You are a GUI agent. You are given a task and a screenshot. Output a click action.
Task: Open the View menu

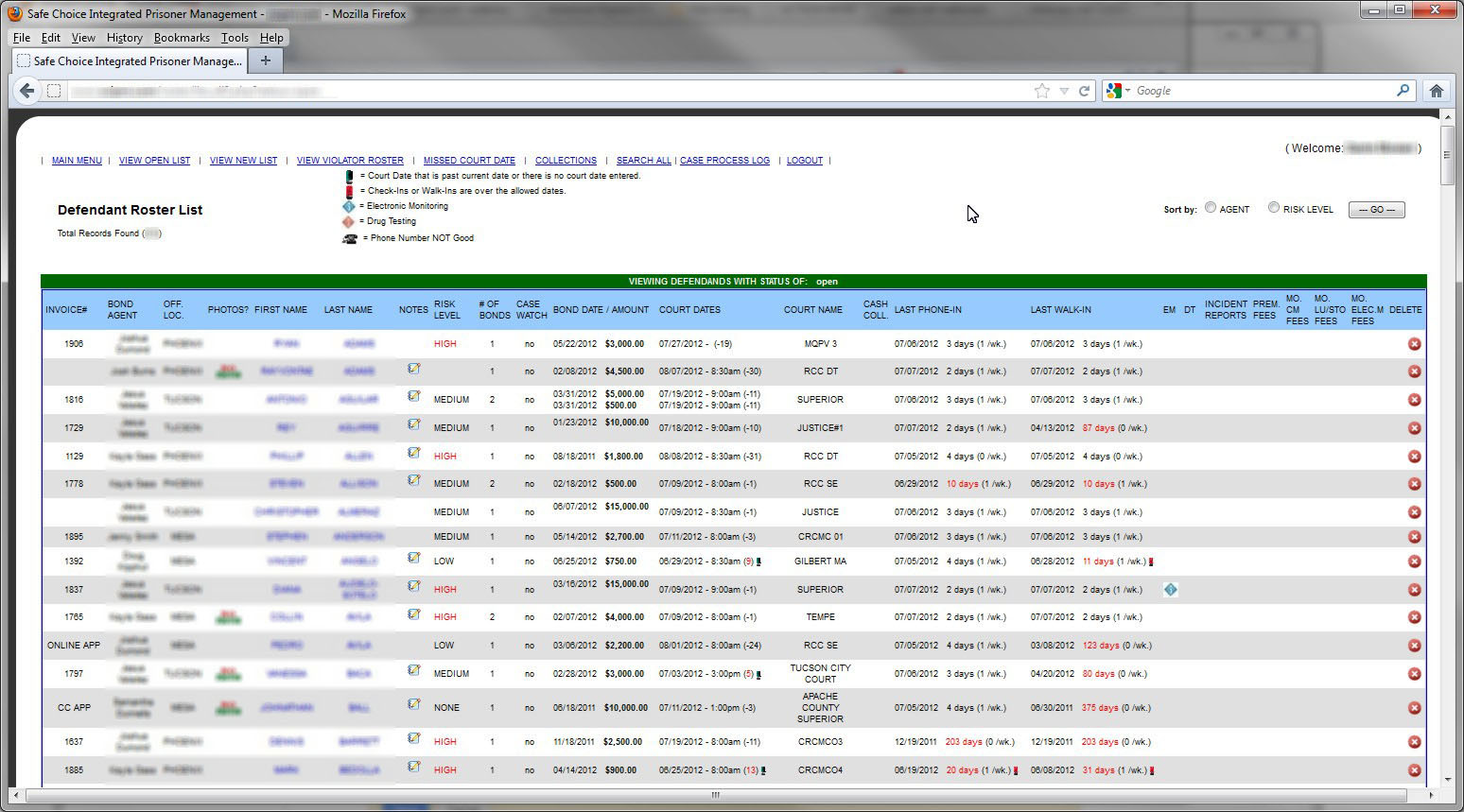83,38
